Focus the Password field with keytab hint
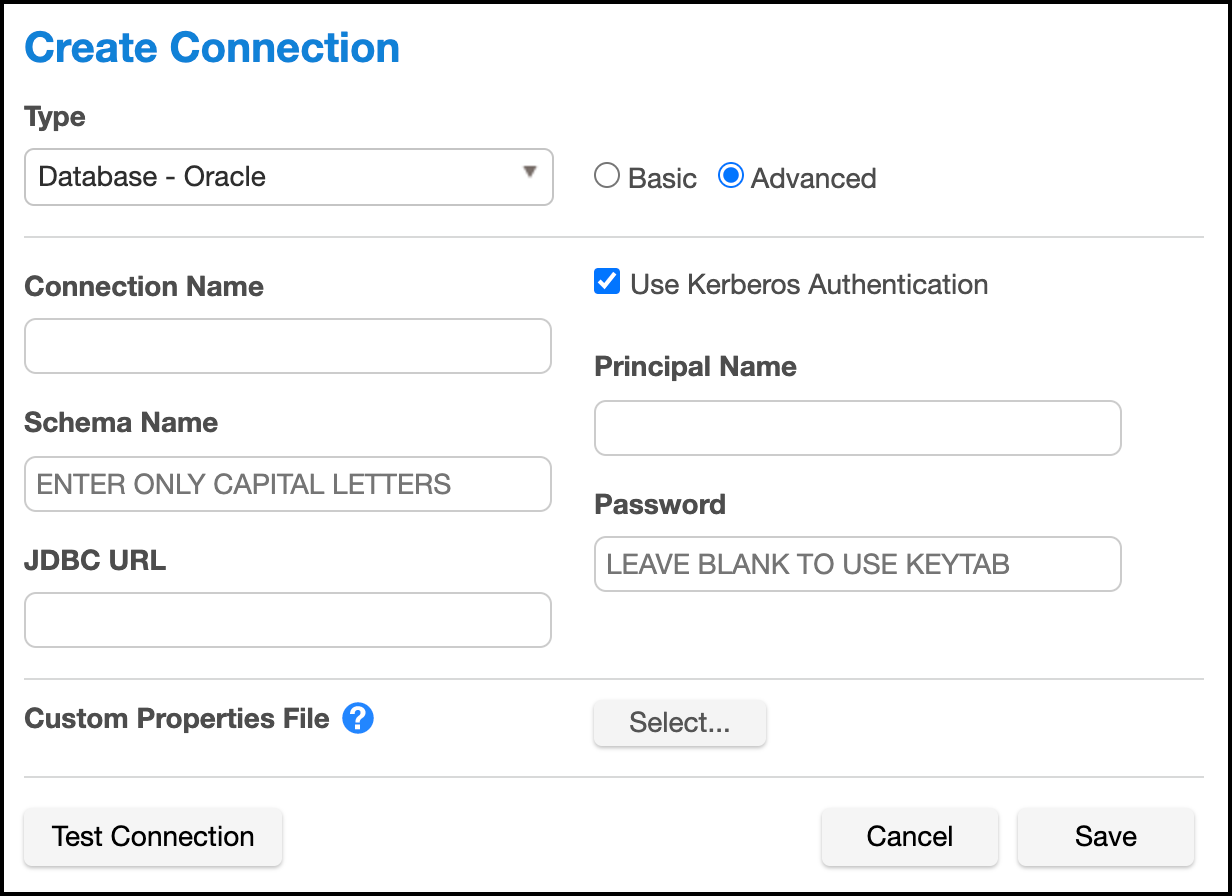This screenshot has width=1232, height=896. [857, 564]
